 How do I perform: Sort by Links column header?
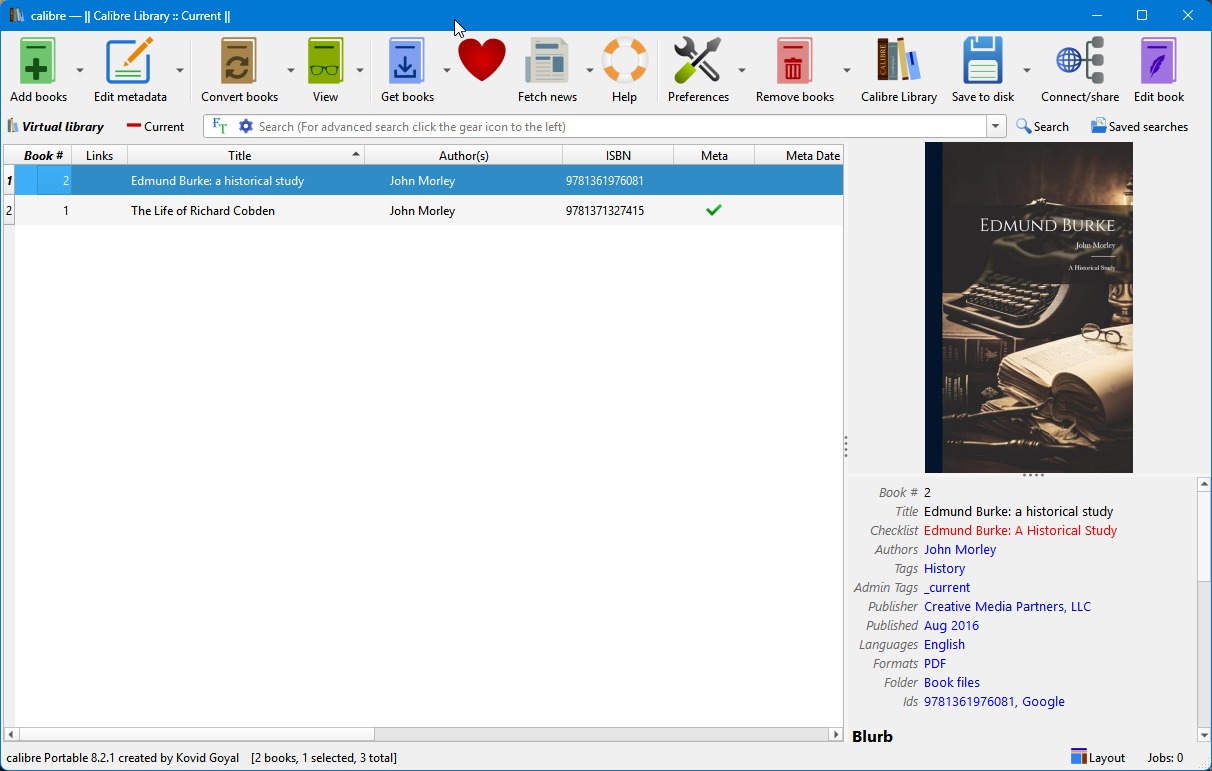[x=100, y=155]
